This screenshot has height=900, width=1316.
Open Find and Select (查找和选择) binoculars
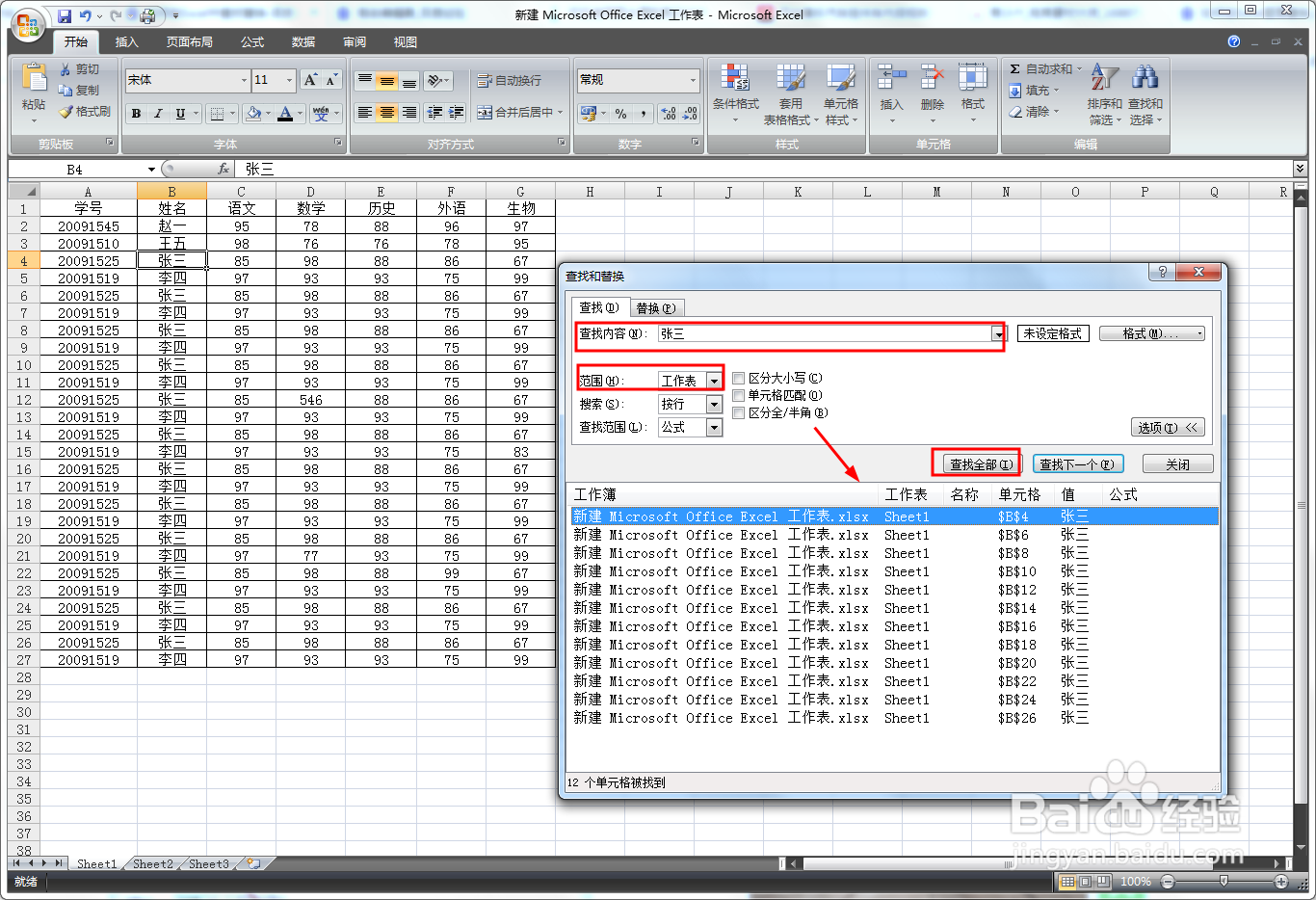tap(1145, 93)
